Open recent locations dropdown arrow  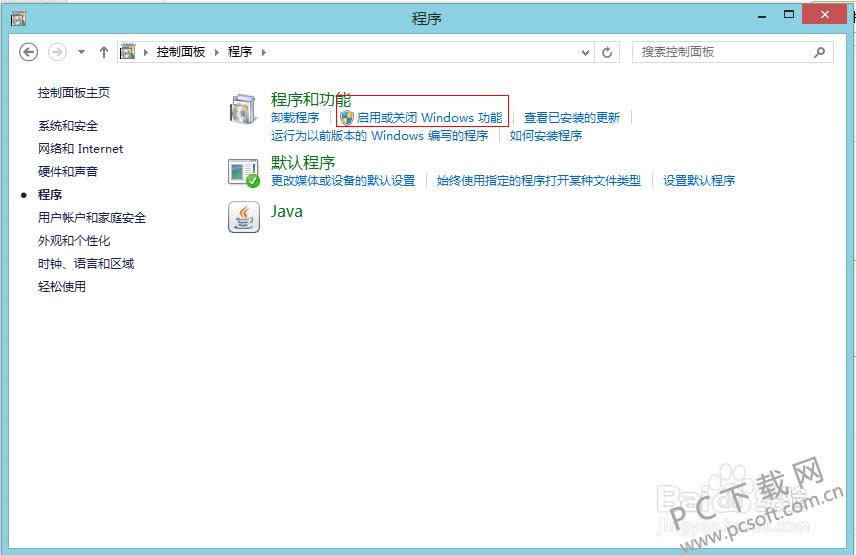click(81, 52)
